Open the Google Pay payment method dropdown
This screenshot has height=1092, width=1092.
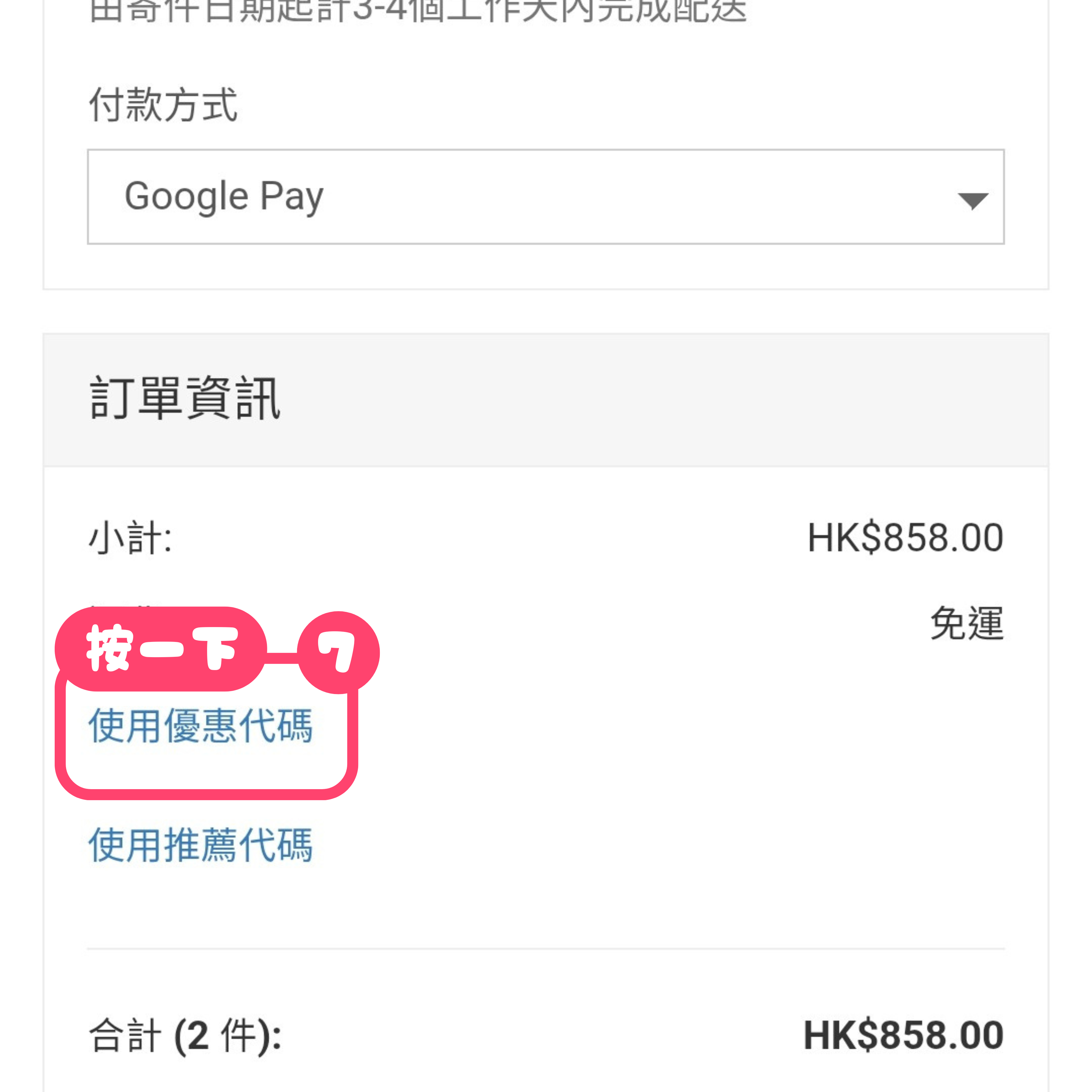(545, 197)
